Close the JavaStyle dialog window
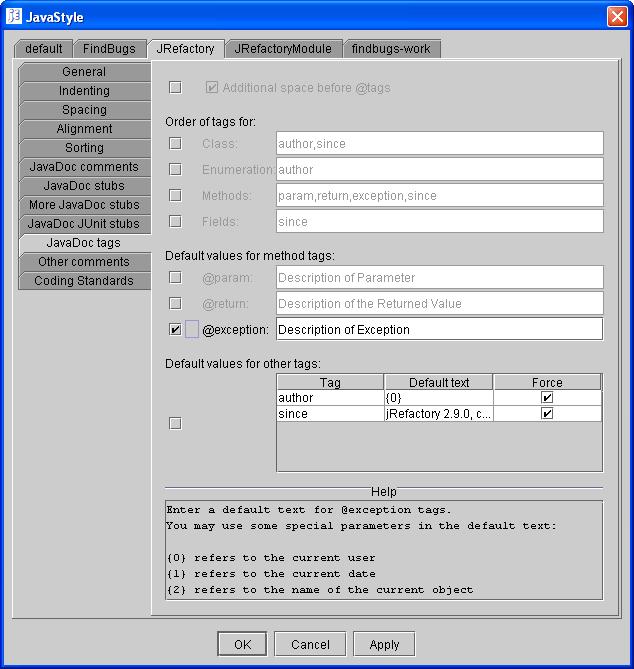This screenshot has height=669, width=634. pos(616,17)
